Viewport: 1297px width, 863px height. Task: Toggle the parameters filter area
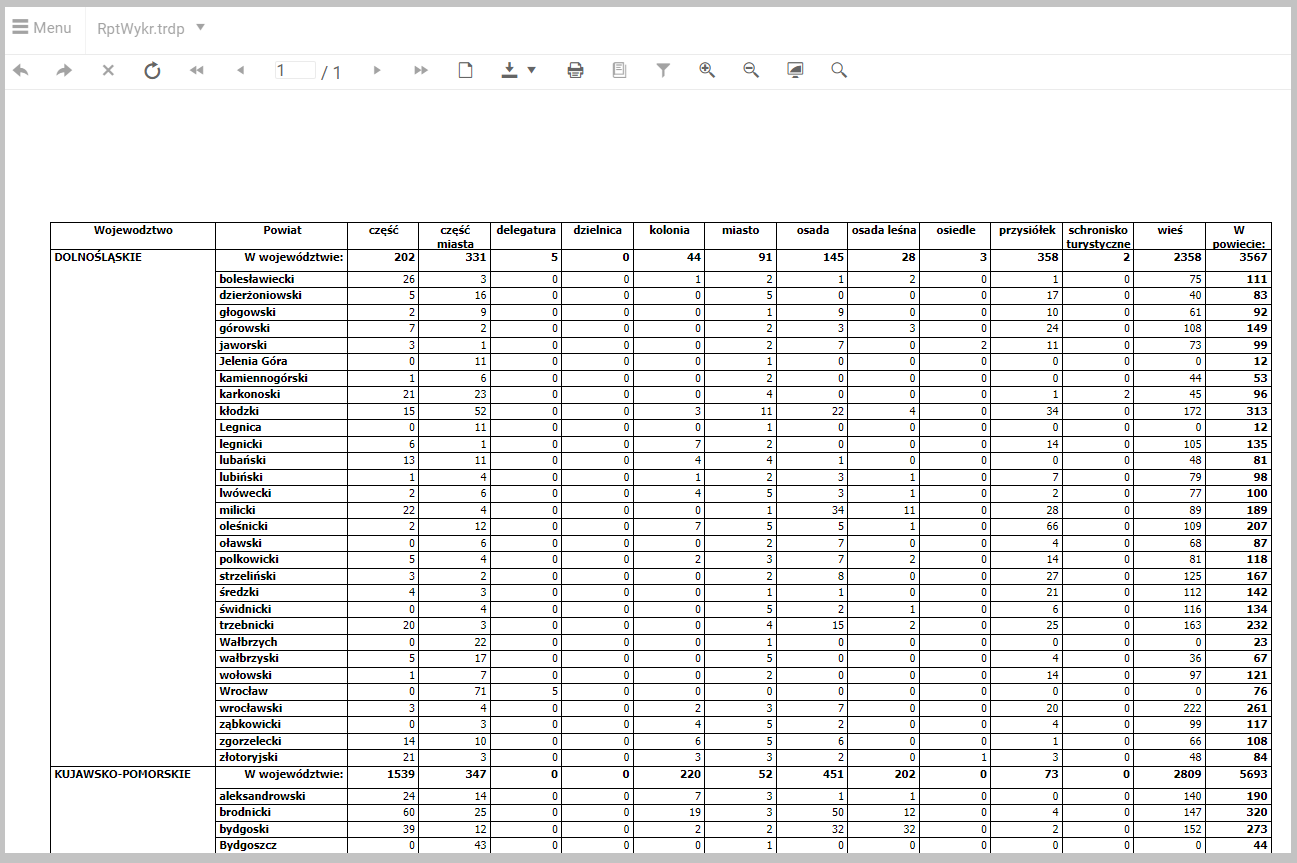point(663,70)
